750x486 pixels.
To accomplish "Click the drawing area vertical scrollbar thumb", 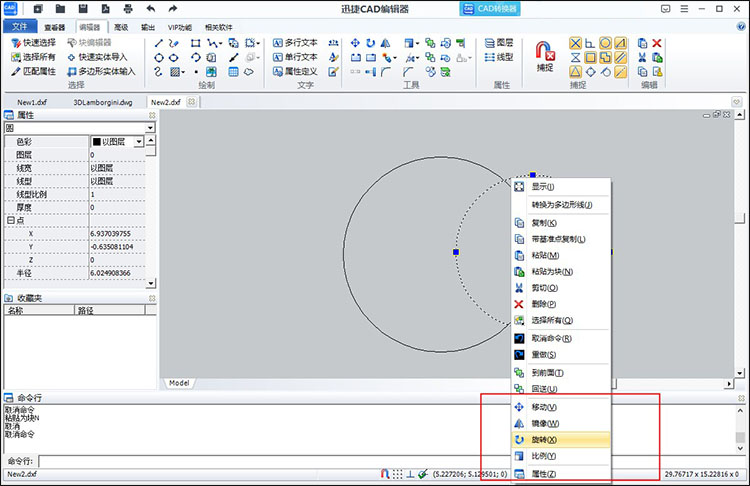I will pyautogui.click(x=739, y=218).
